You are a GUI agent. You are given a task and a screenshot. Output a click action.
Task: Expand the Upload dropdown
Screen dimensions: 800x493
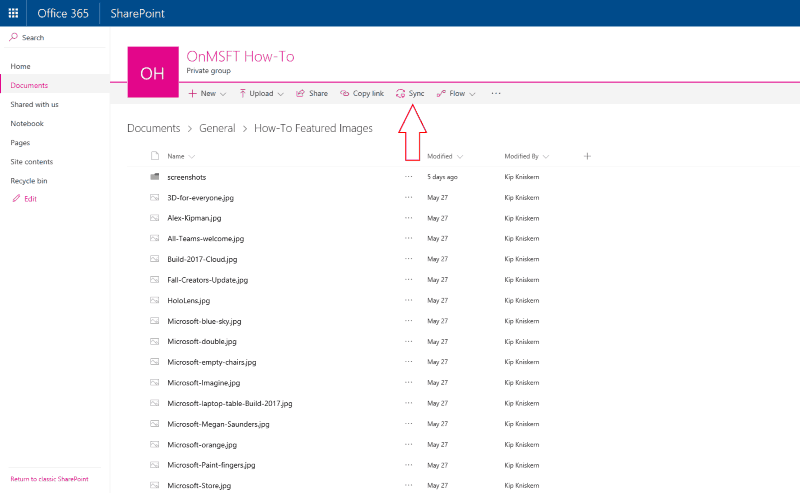tap(260, 93)
